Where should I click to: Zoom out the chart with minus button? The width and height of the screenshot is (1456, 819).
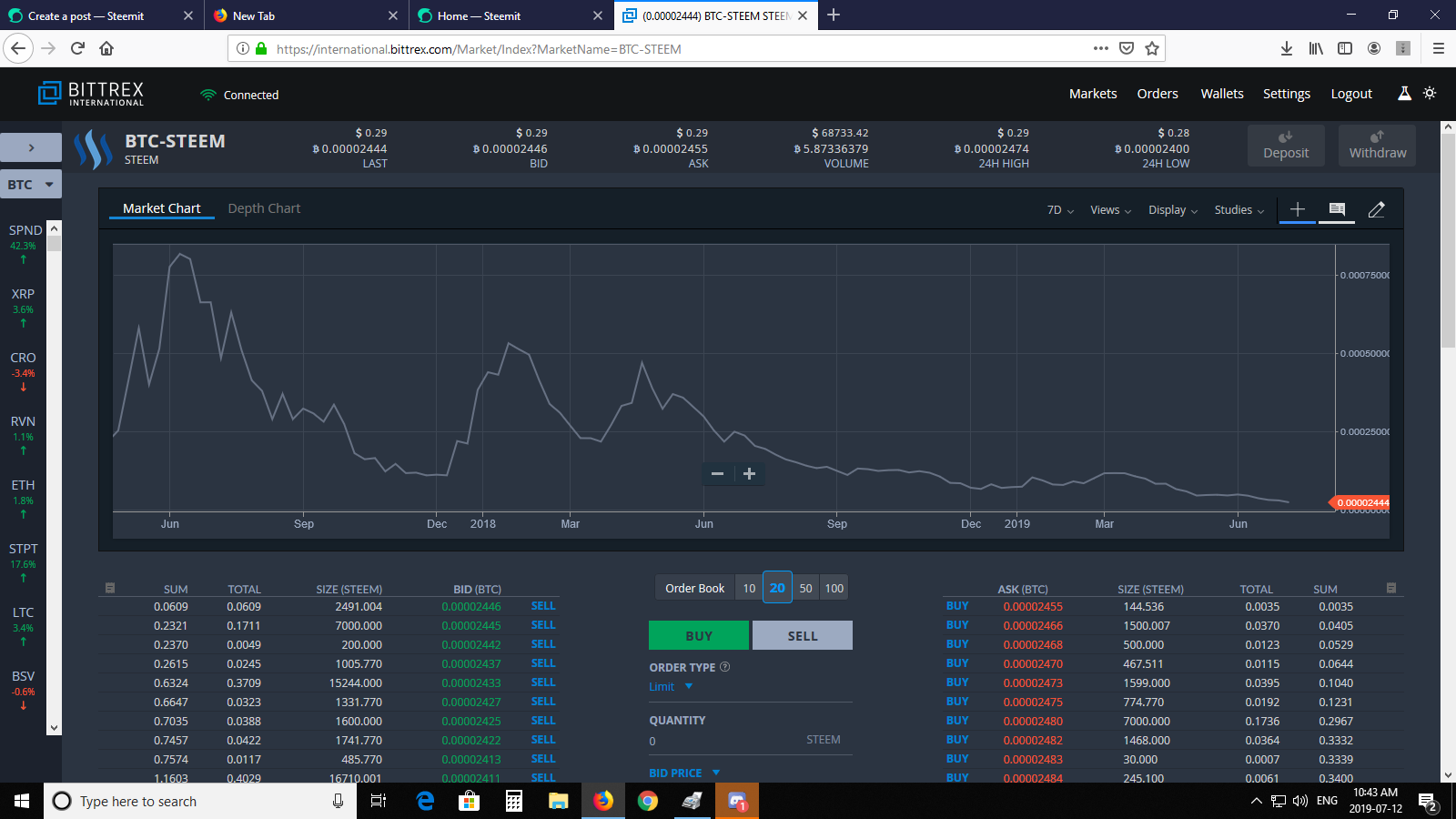[717, 473]
